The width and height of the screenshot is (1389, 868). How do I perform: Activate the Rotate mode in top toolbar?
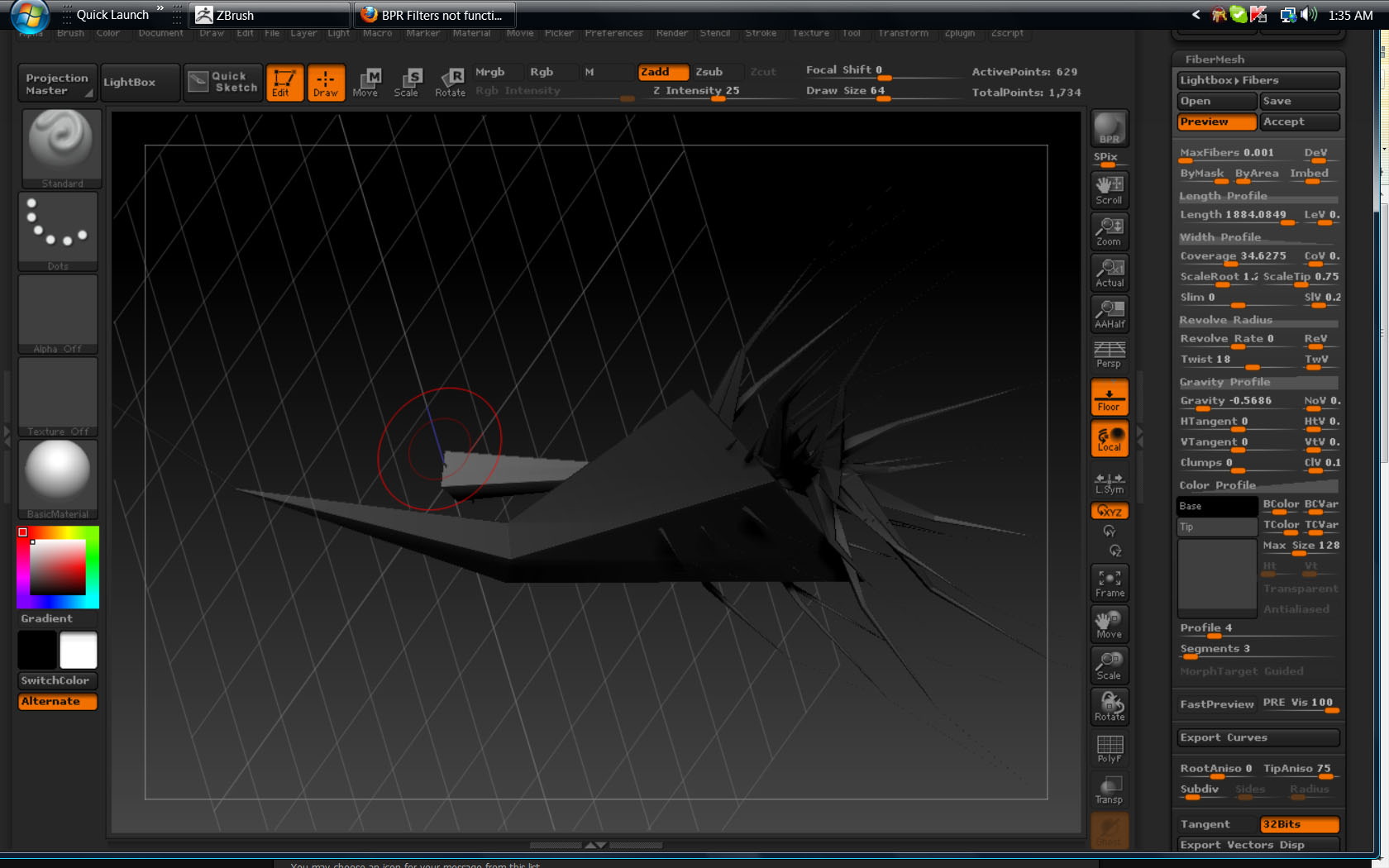point(451,82)
